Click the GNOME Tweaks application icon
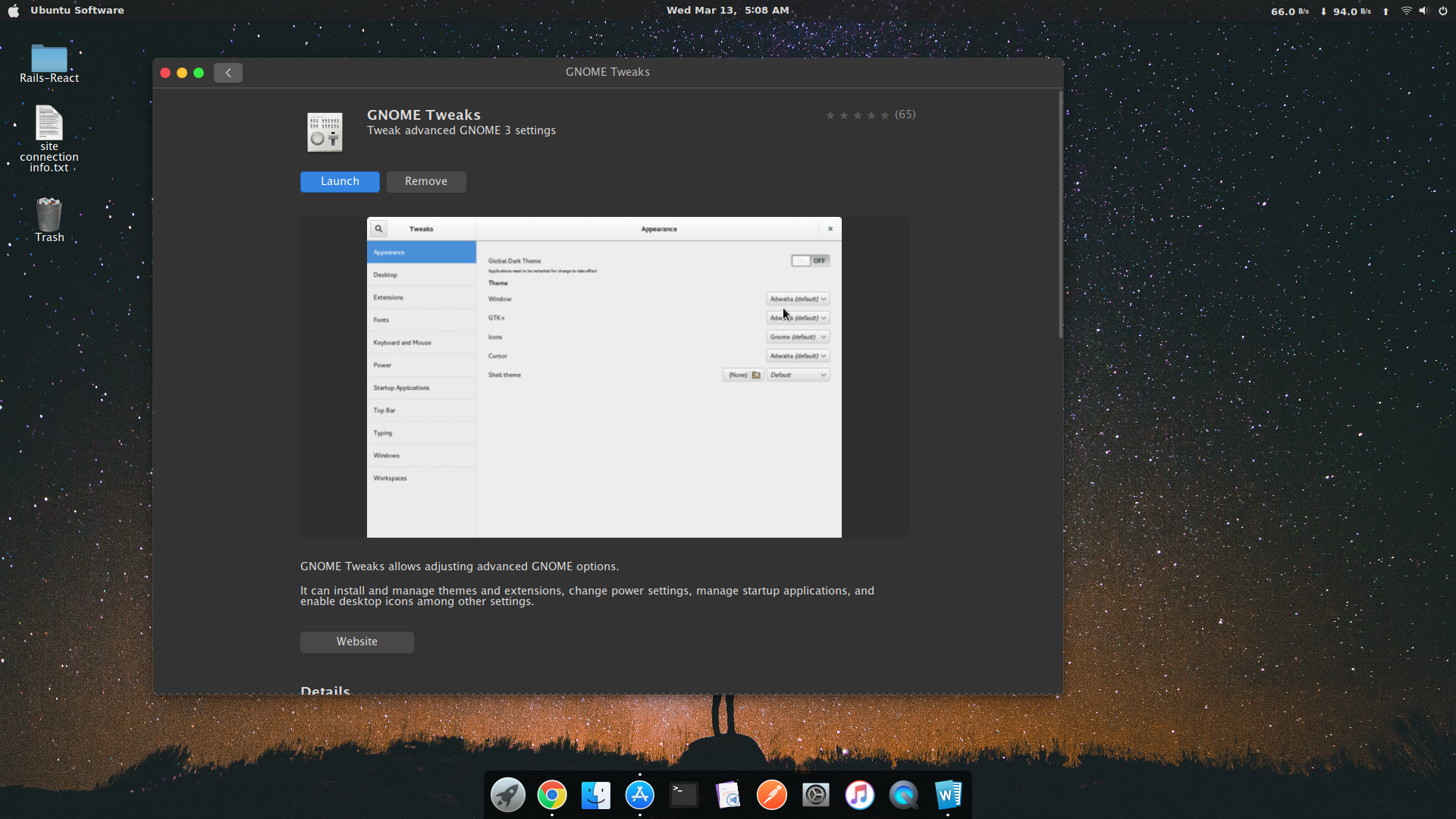Screen dimensions: 1456x819 pyautogui.click(x=325, y=132)
